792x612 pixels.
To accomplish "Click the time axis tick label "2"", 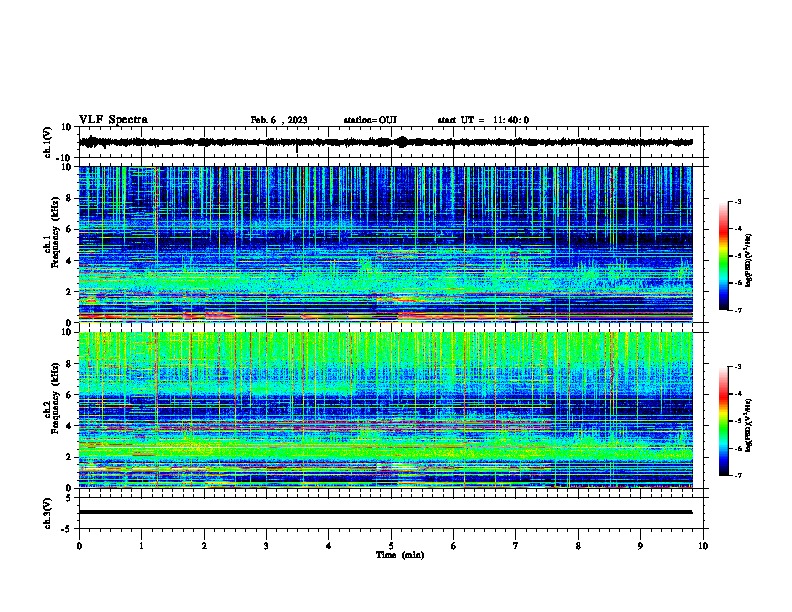I will pyautogui.click(x=204, y=546).
